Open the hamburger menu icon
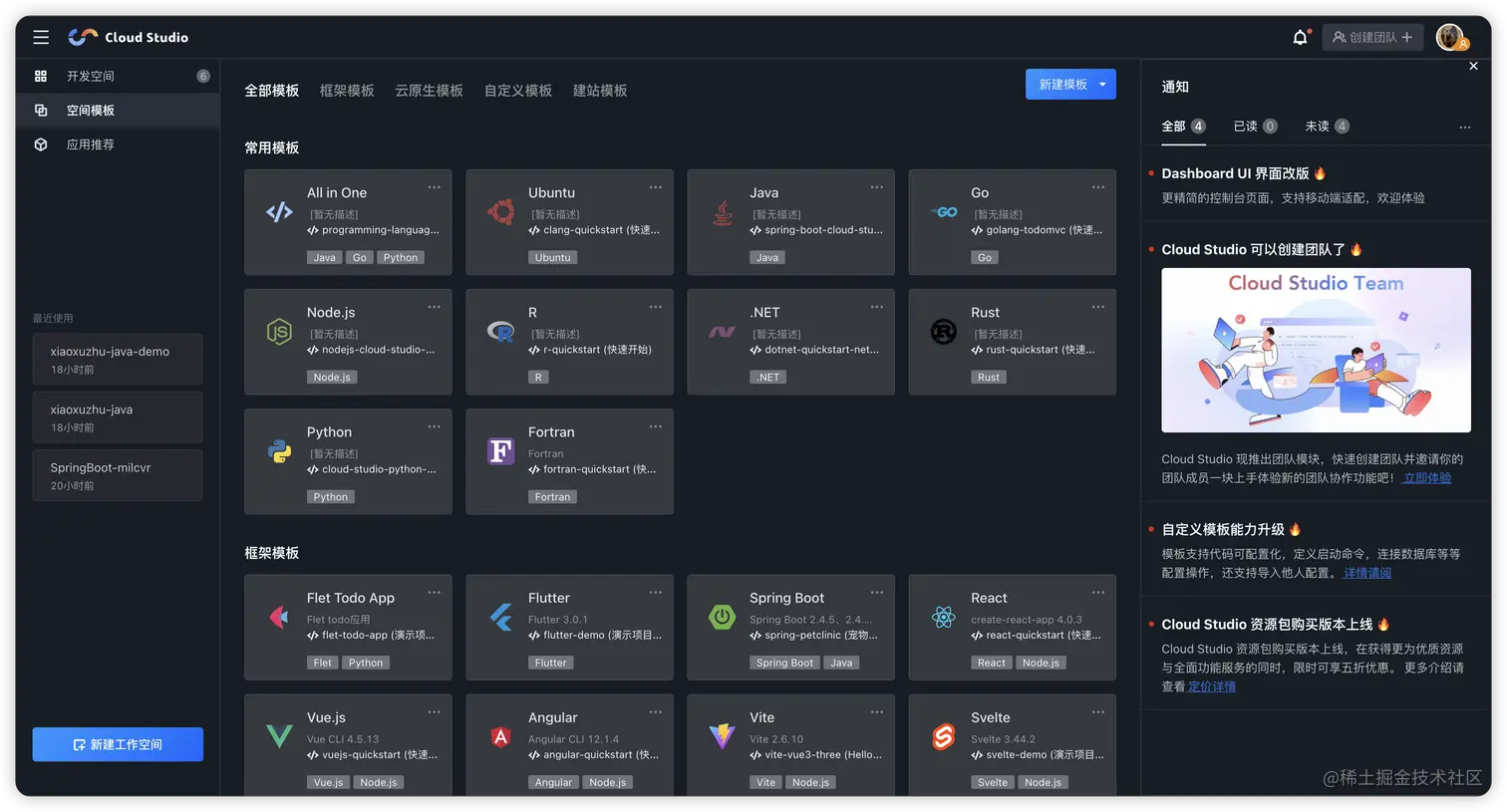The height and width of the screenshot is (812, 1507). click(41, 37)
